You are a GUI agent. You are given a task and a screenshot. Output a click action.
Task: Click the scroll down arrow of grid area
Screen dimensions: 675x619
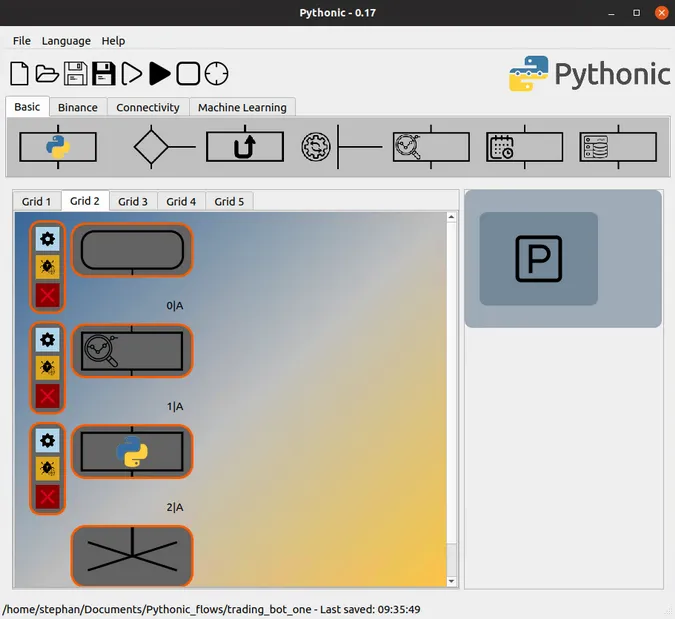(452, 580)
